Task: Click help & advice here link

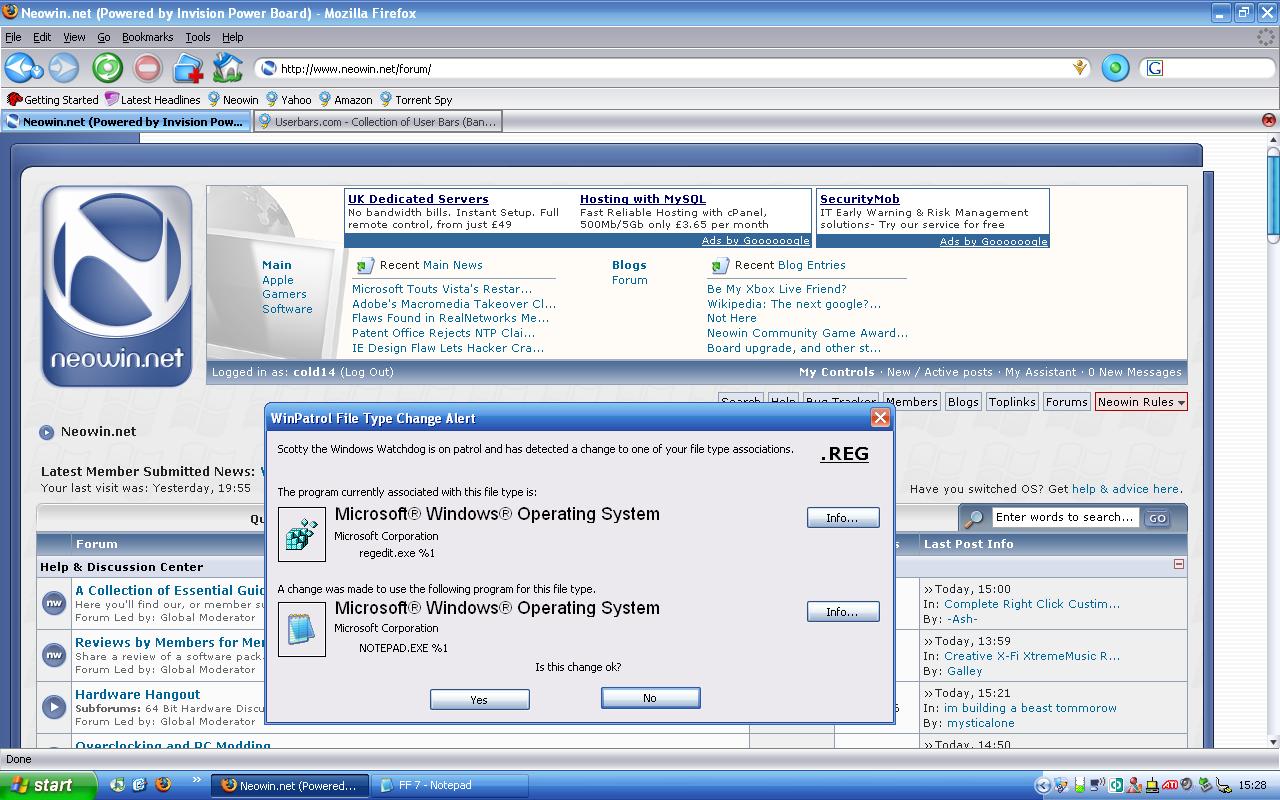Action: (1126, 489)
